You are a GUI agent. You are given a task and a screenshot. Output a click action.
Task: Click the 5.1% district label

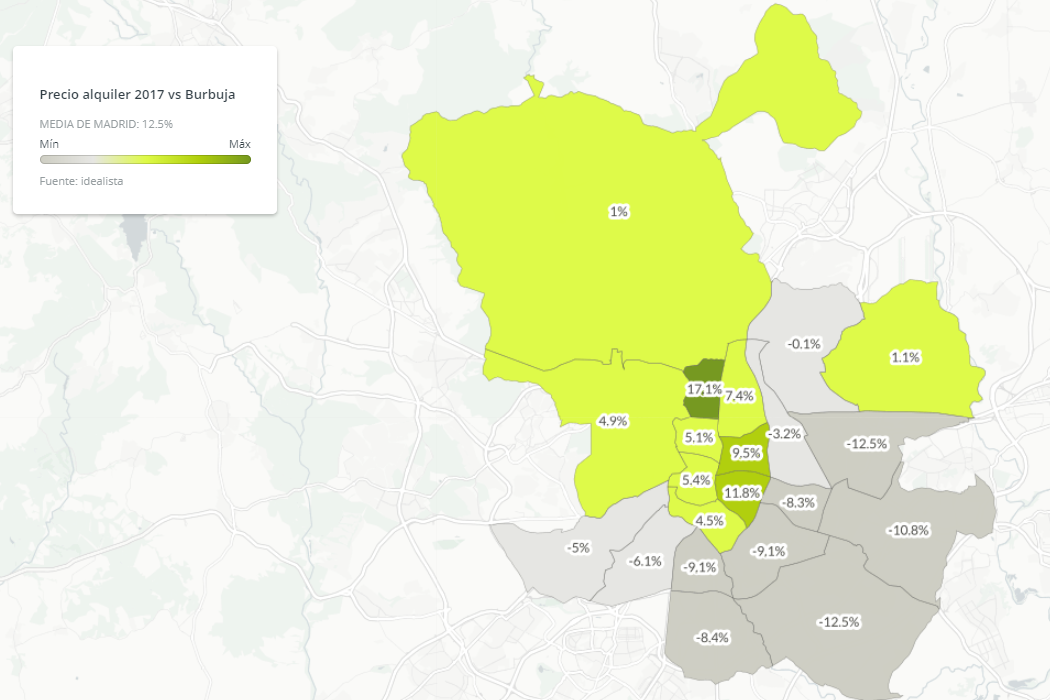pos(698,436)
